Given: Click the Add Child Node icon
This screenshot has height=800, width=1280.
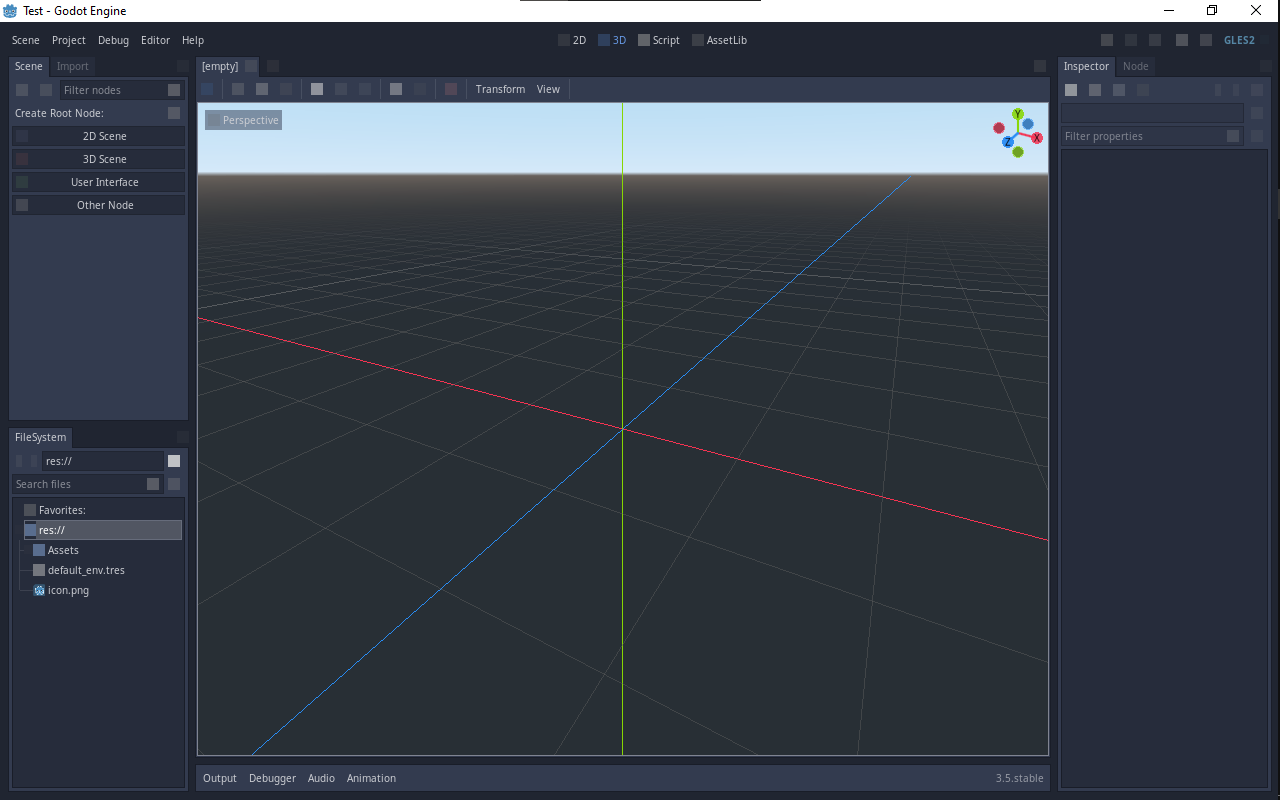Looking at the screenshot, I should 22,89.
